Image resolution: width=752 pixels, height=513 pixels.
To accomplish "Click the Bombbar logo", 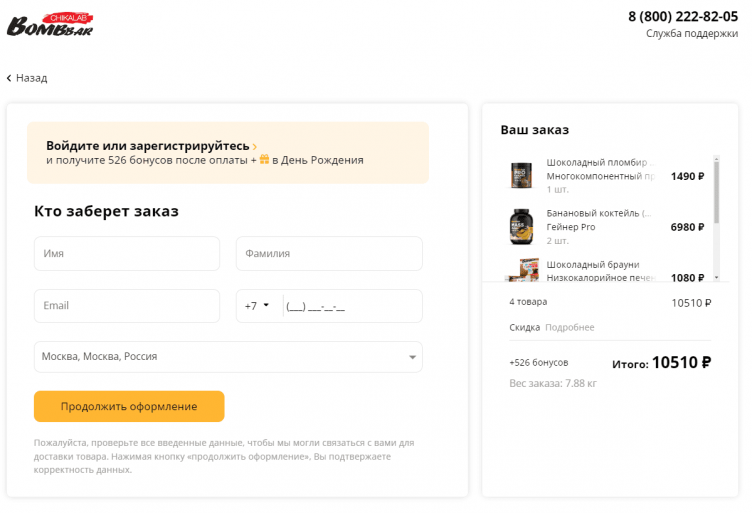I will [49, 24].
